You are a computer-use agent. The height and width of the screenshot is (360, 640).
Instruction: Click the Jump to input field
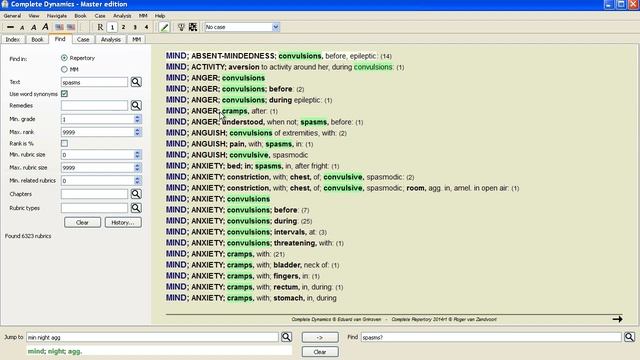[x=152, y=337]
